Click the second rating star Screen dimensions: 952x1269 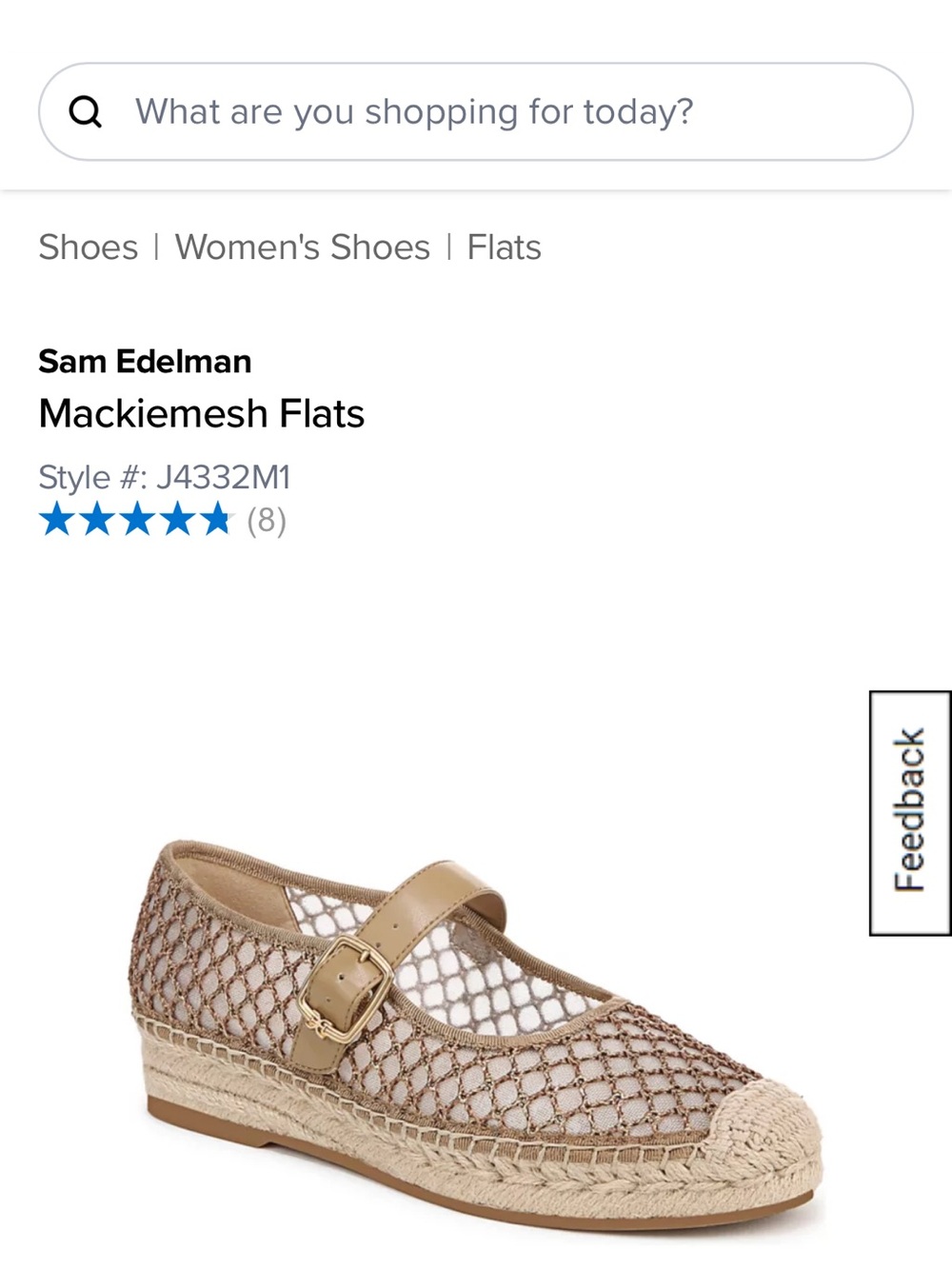95,521
